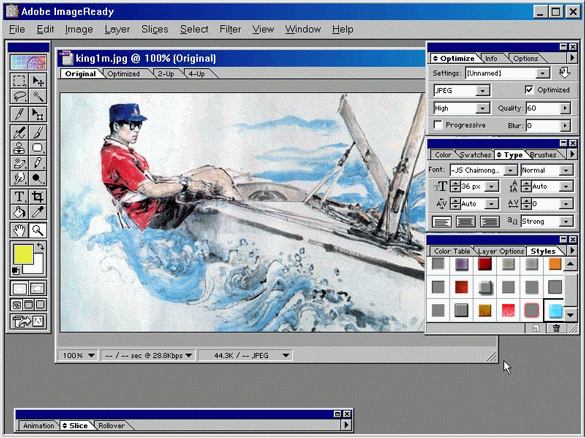Viewport: 585px width, 438px height.
Task: Open the Font family dropdown
Action: [510, 170]
